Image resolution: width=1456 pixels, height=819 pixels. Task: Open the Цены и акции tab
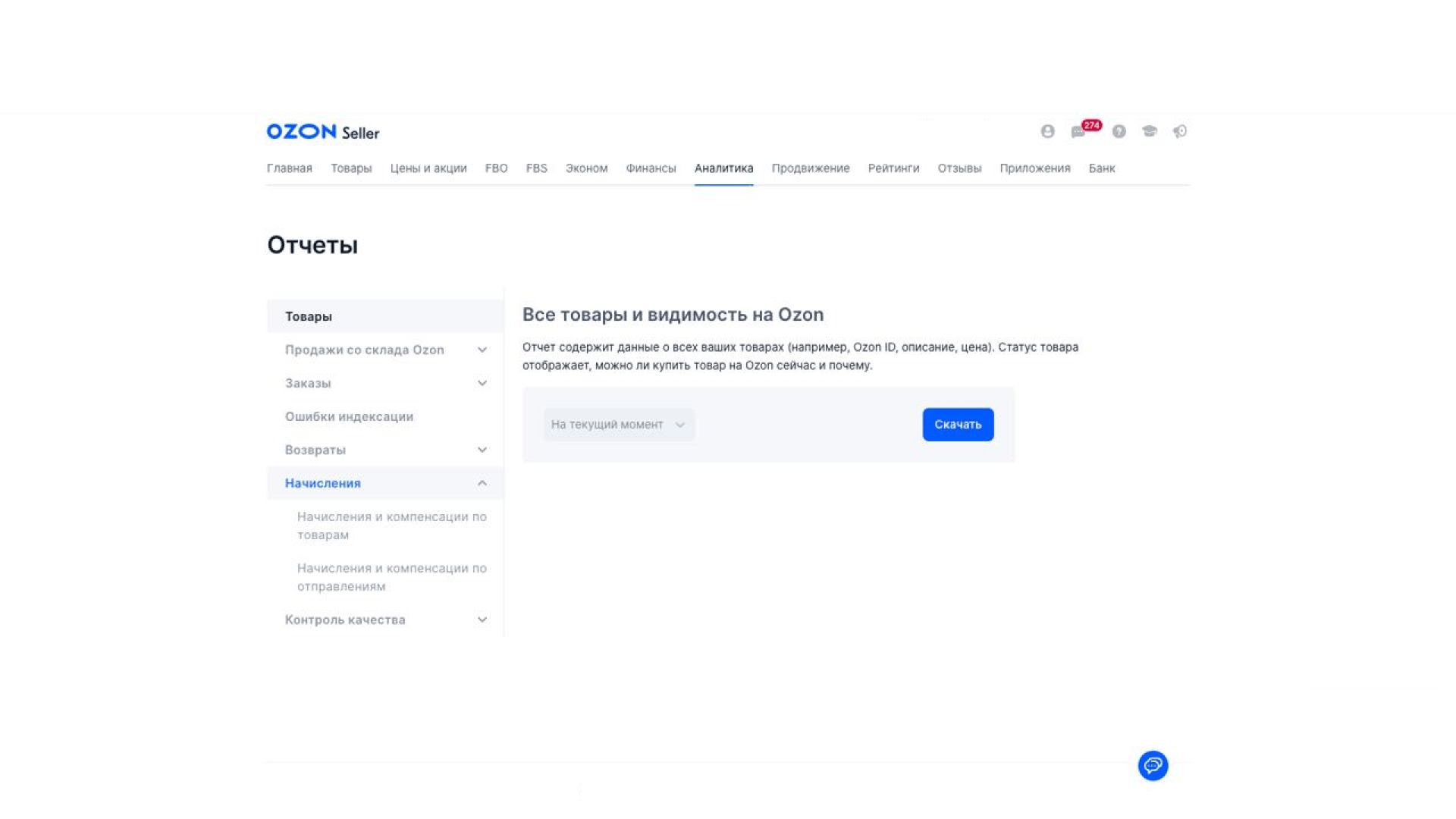click(x=428, y=168)
